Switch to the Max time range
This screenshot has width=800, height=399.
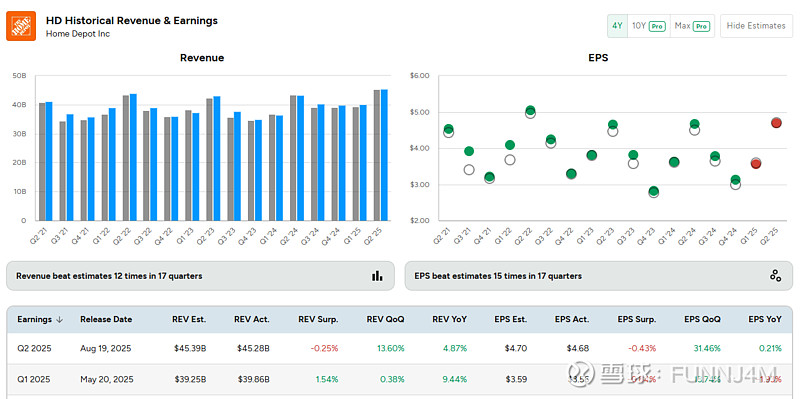pyautogui.click(x=692, y=26)
